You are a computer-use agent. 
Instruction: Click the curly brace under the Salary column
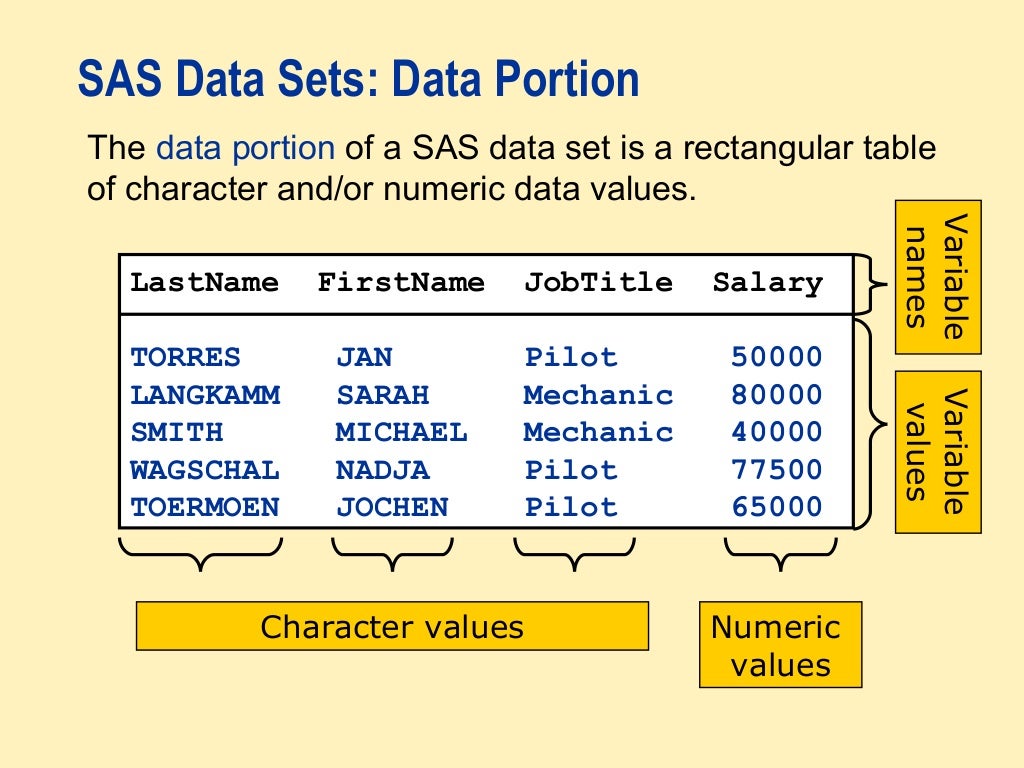[x=781, y=553]
